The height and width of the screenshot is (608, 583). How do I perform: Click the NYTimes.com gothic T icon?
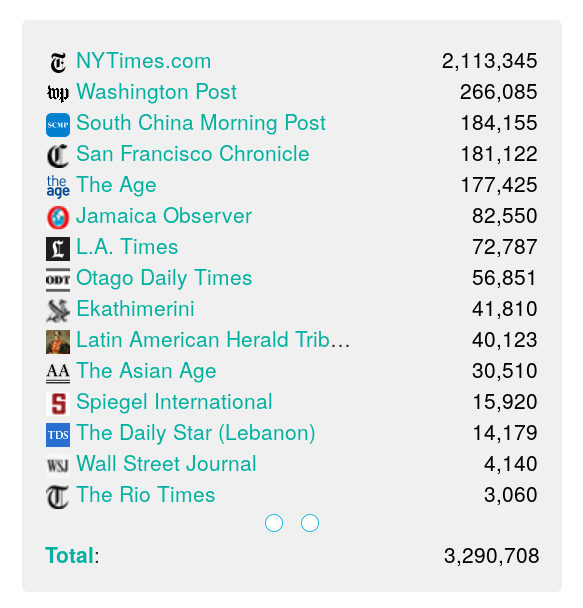58,62
